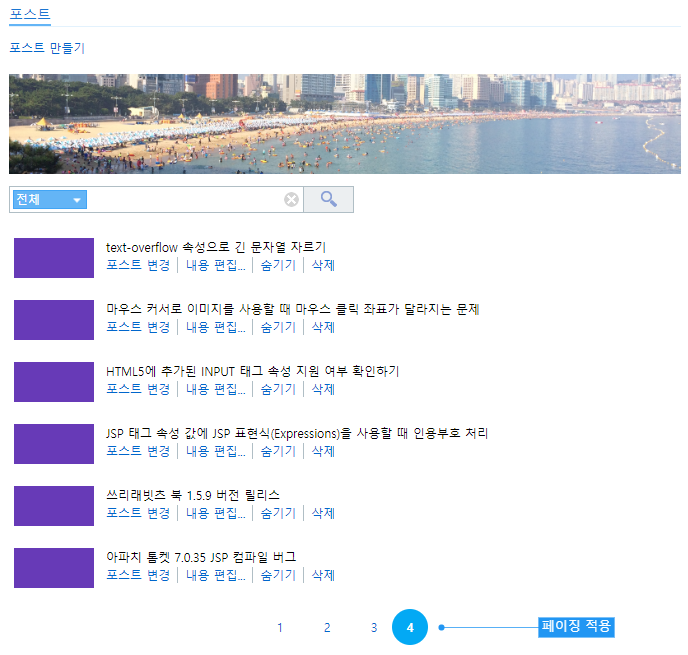Click the magnifier search button
This screenshot has width=688, height=655.
pyautogui.click(x=328, y=200)
